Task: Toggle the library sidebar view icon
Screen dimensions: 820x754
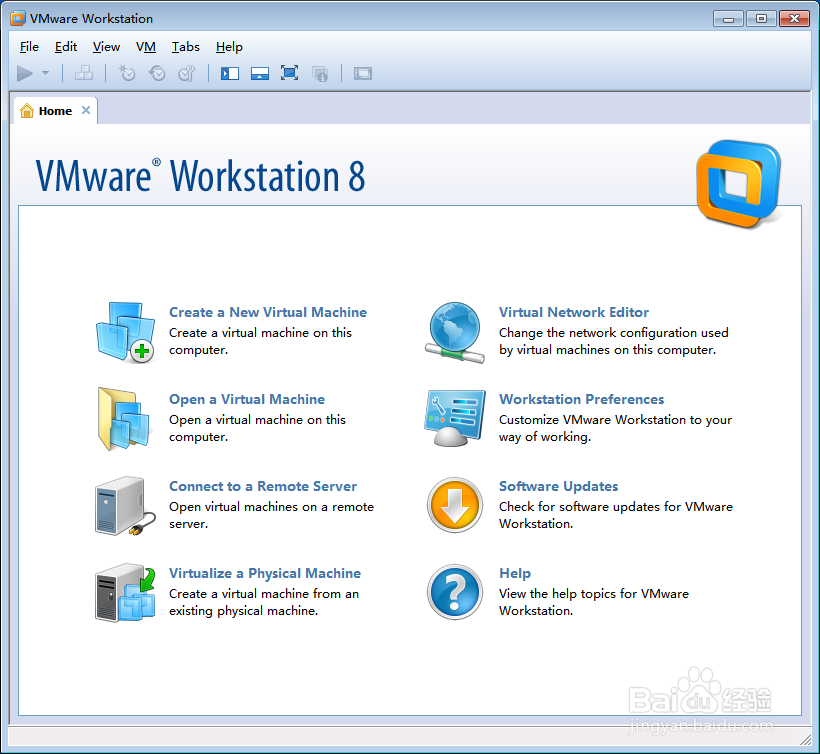Action: (x=230, y=74)
